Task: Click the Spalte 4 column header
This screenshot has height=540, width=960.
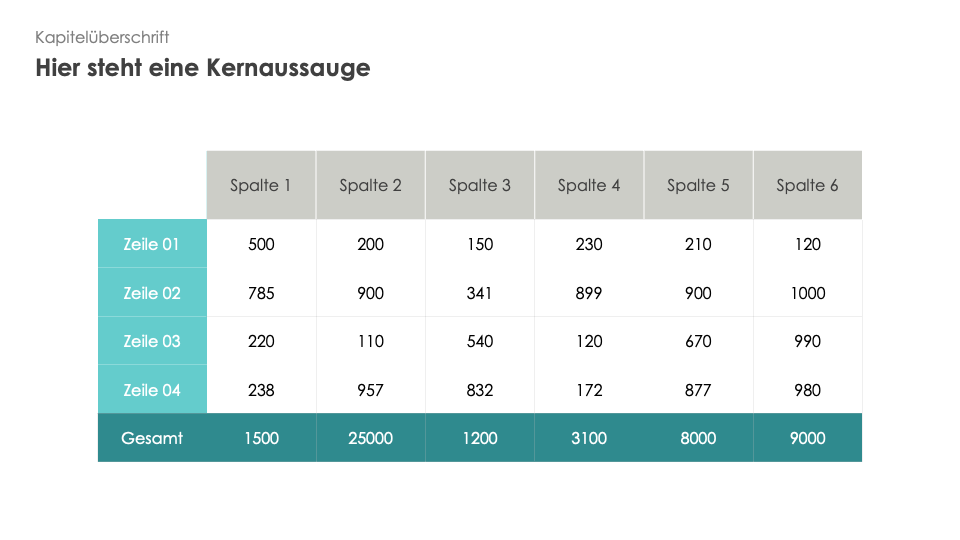Action: (589, 185)
